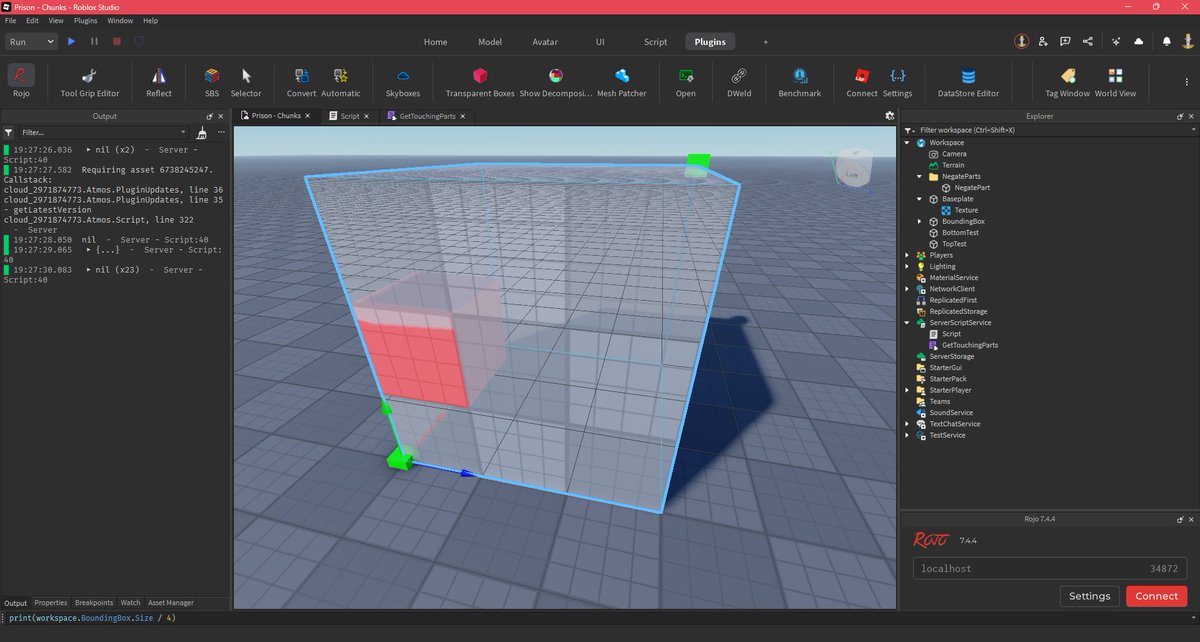The image size is (1200, 642).
Task: Clear the Output panel with the broom icon
Action: (202, 132)
